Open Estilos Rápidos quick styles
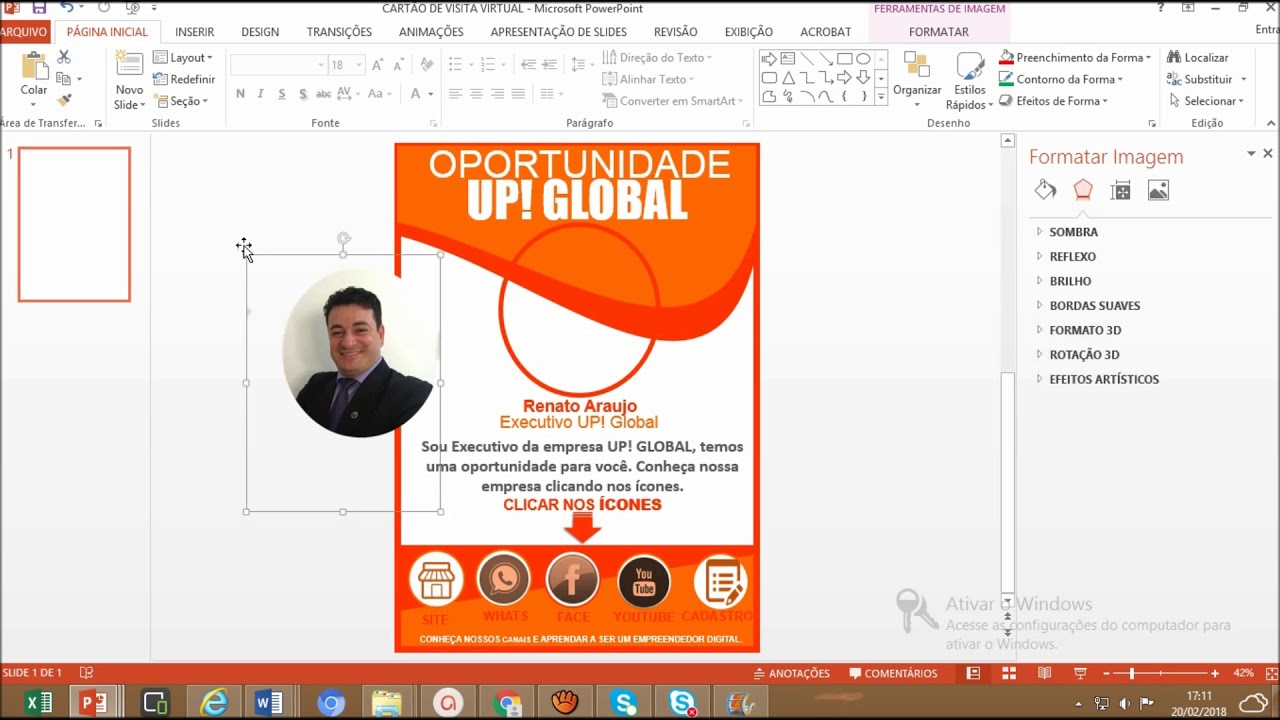This screenshot has height=720, width=1280. coord(969,80)
